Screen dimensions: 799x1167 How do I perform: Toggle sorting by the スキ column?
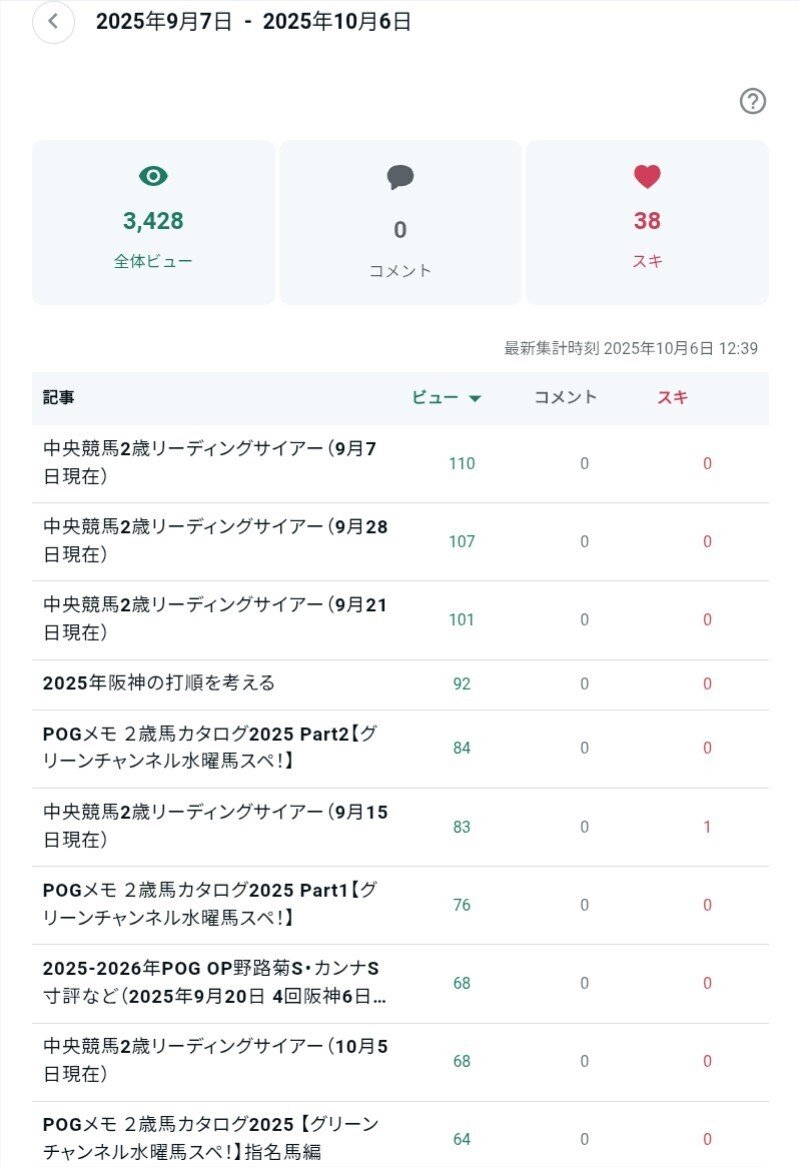pos(674,398)
